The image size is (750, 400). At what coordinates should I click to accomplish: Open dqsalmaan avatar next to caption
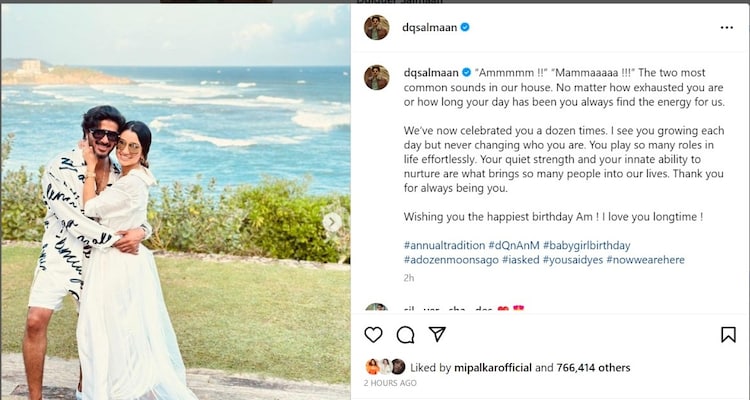(376, 77)
